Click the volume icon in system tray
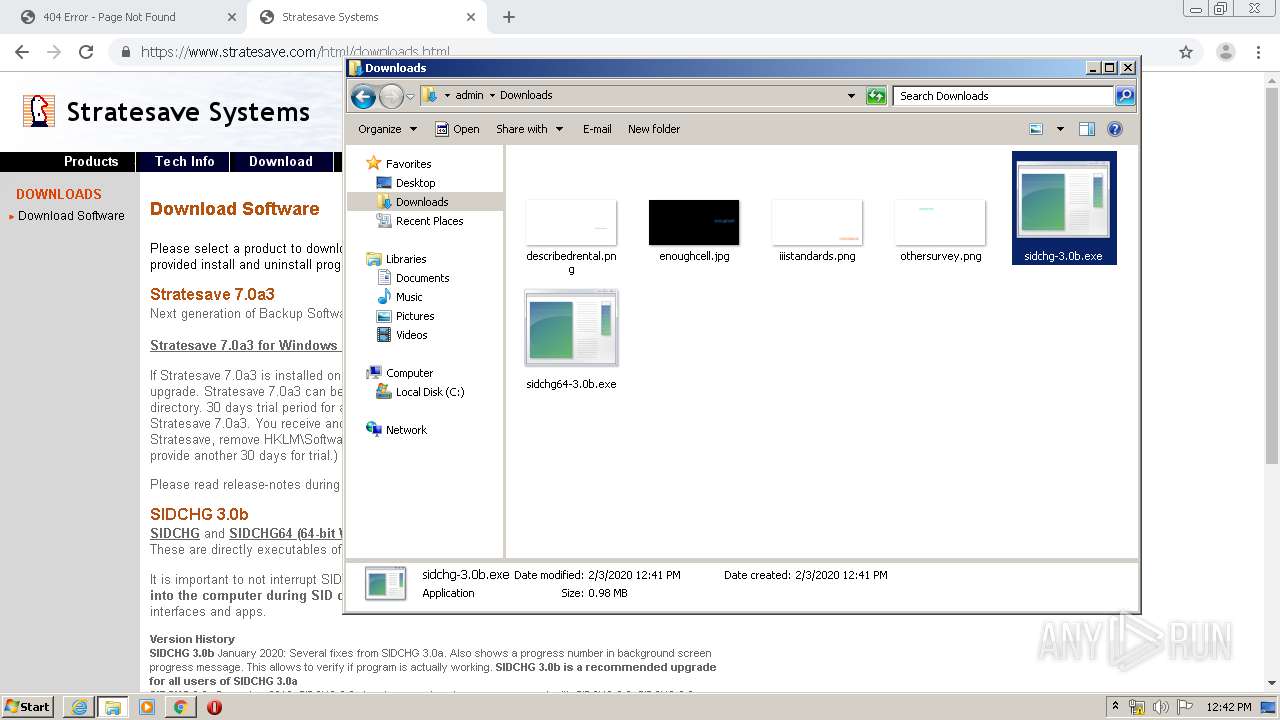 [1160, 707]
